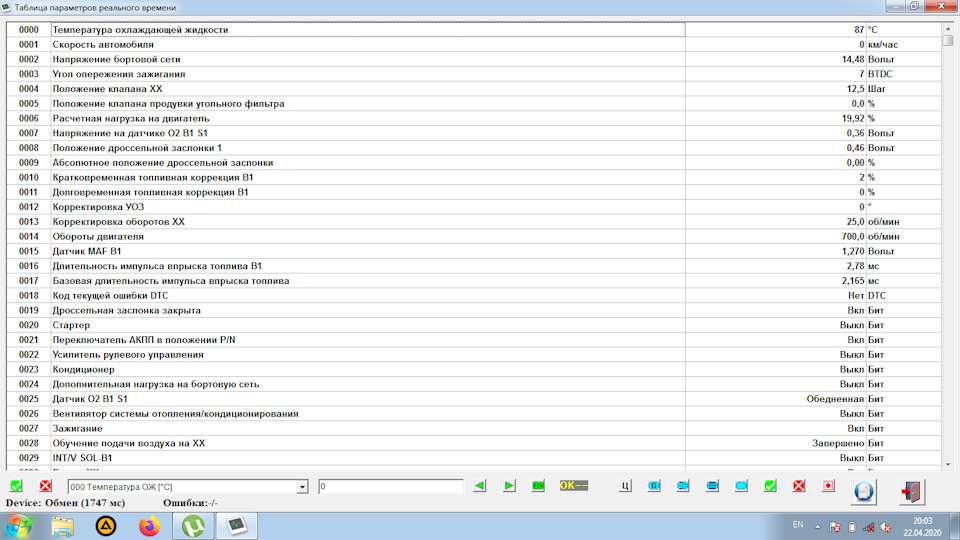Click the red cross icon in right toolbar
The width and height of the screenshot is (960, 540).
(x=799, y=486)
